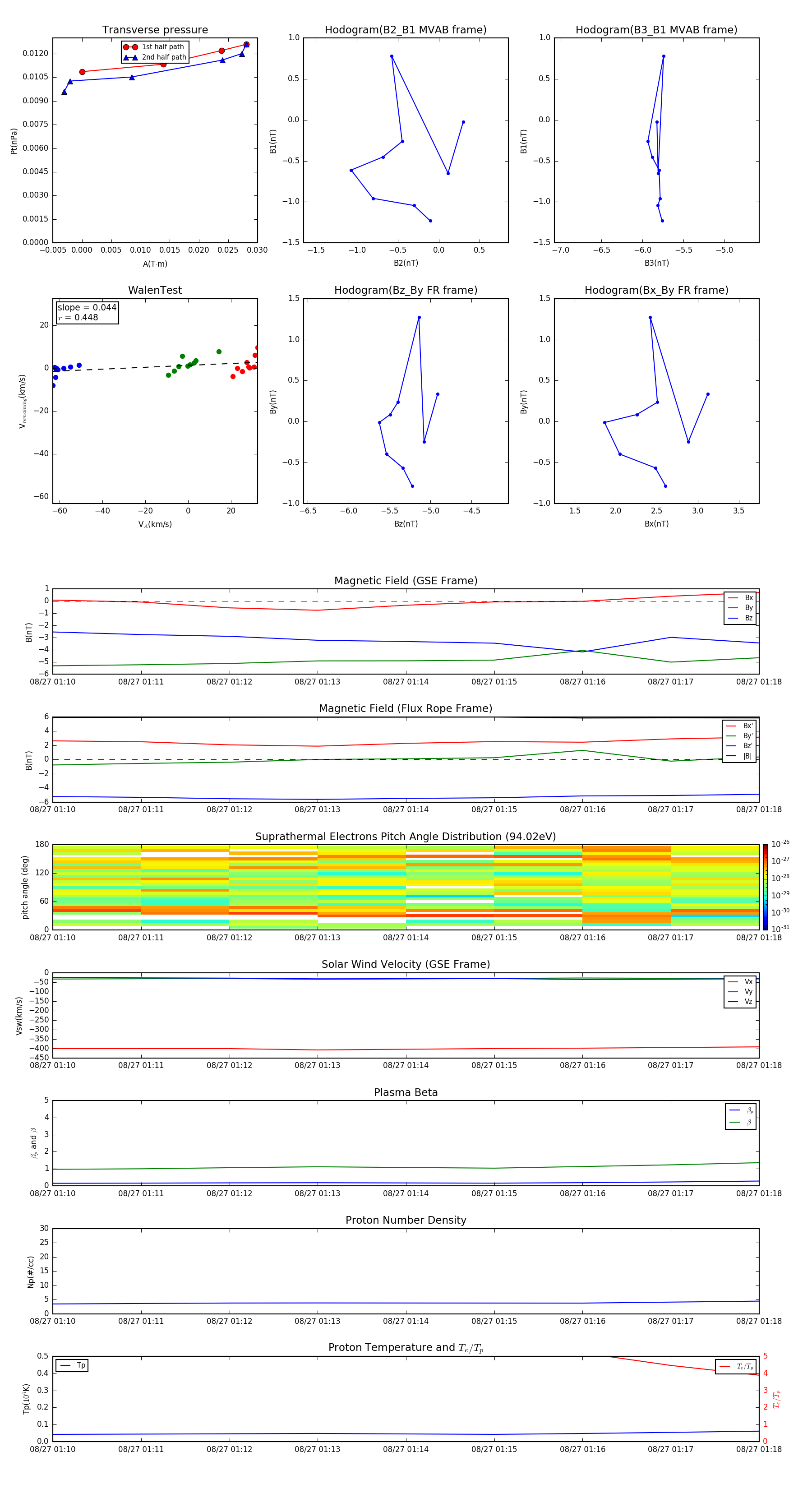The height and width of the screenshot is (1489, 812).
Task: Click the 'Hodogram(Bx_By FR frame)' title
Action: click(656, 290)
